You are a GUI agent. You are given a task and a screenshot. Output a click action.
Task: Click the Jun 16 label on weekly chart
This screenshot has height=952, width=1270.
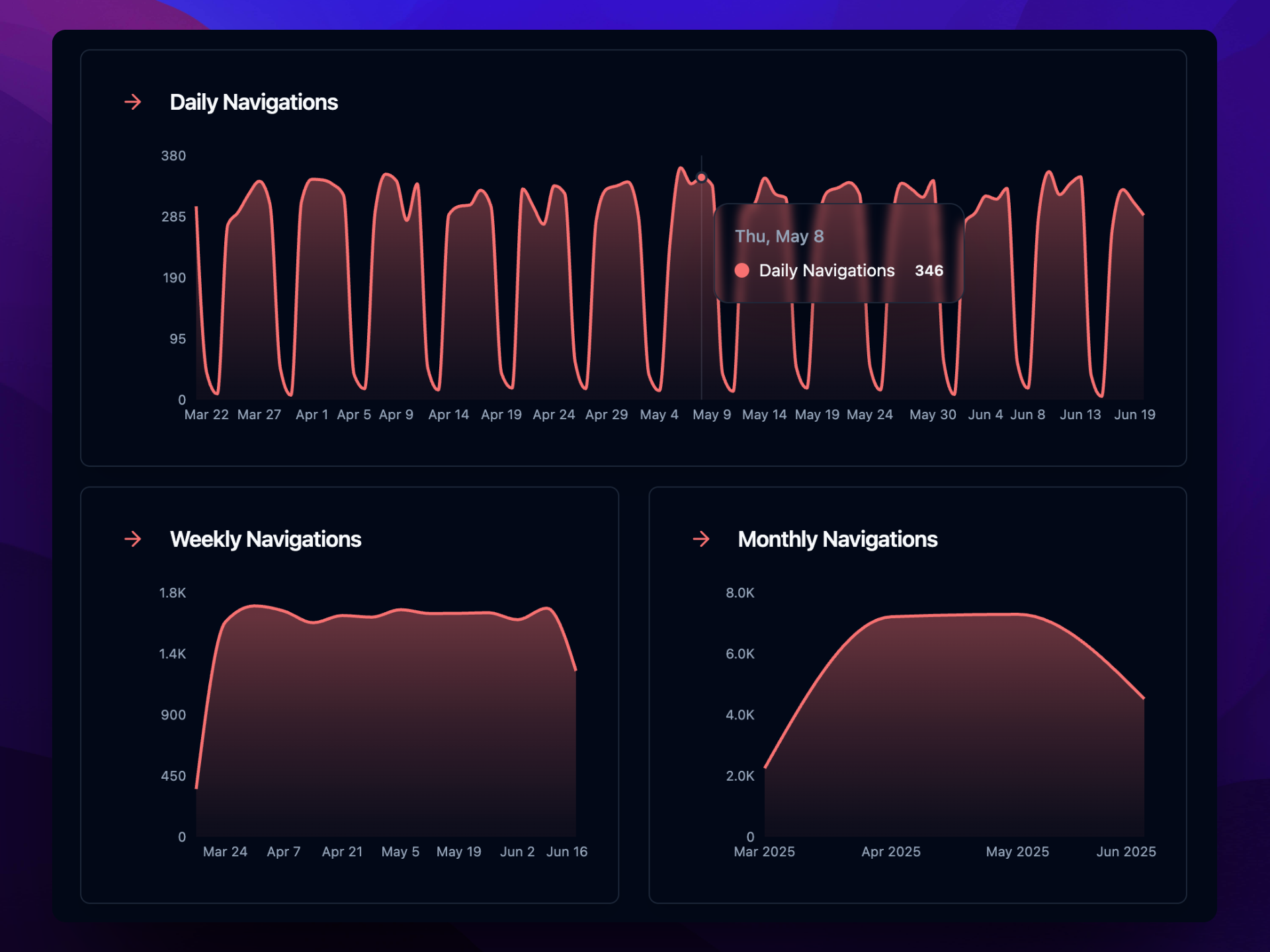pyautogui.click(x=568, y=852)
